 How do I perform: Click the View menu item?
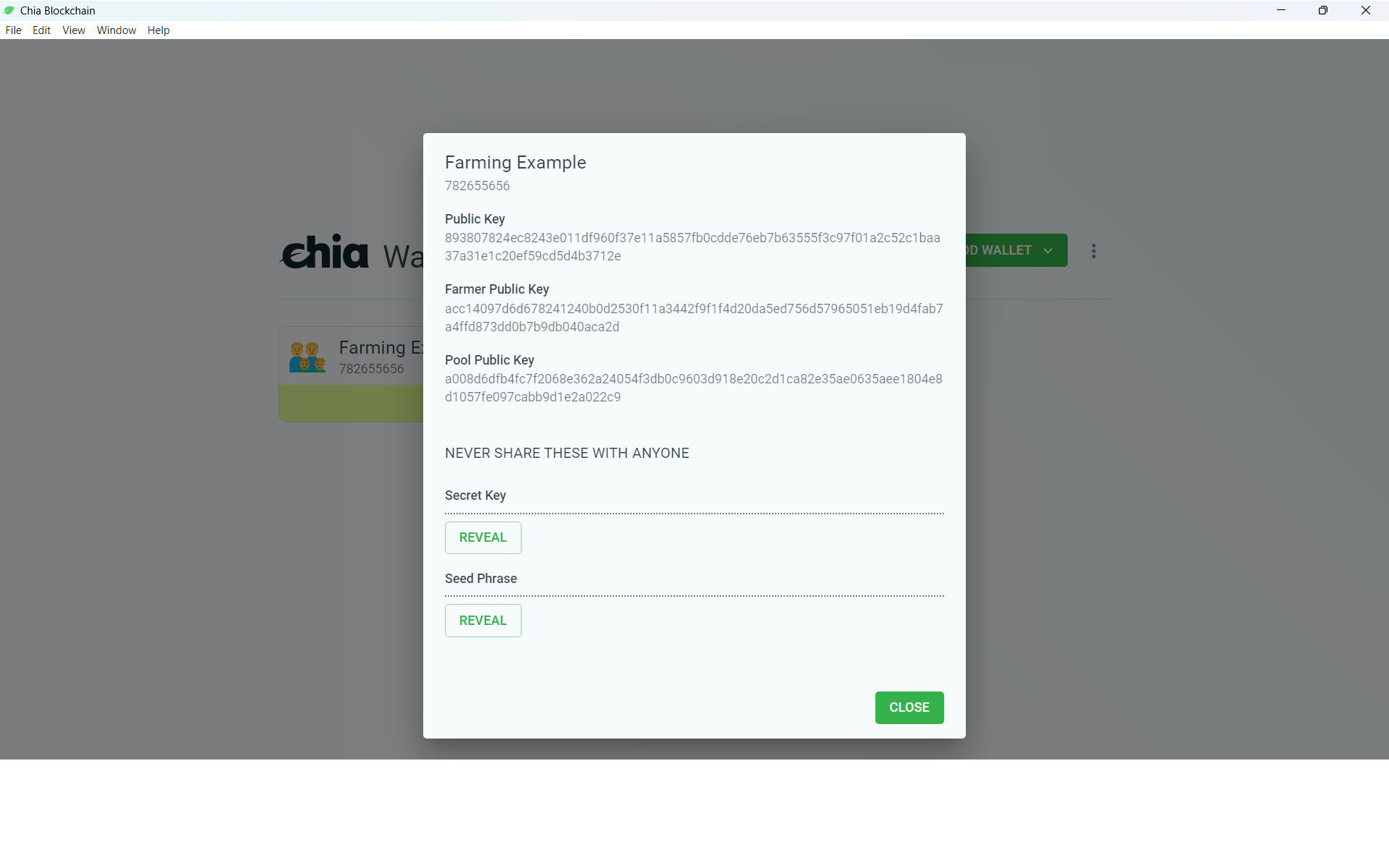click(73, 29)
